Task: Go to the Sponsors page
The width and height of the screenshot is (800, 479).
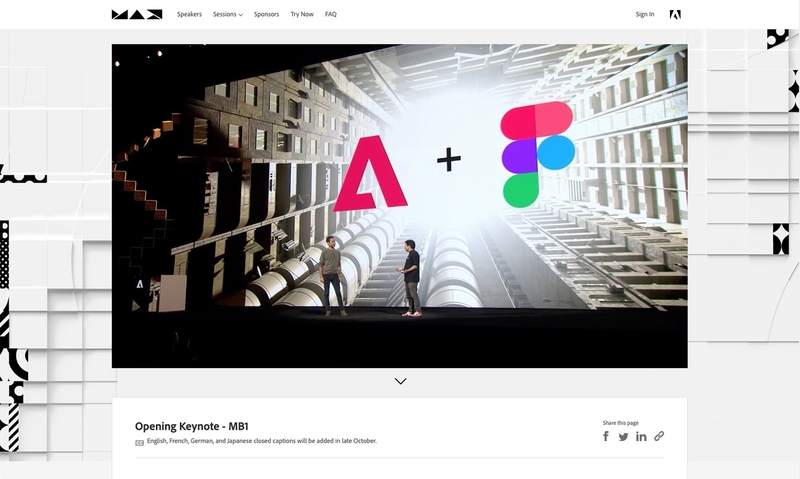Action: [x=266, y=14]
